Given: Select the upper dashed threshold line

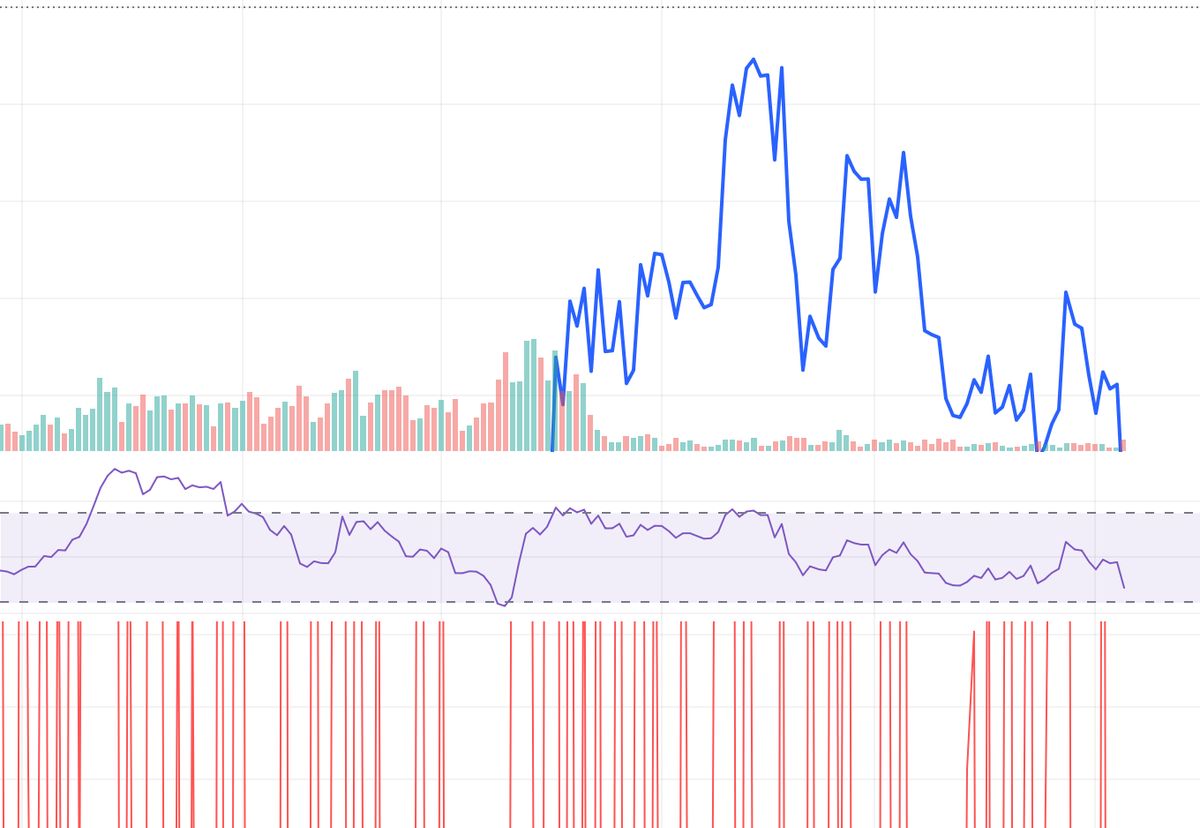Looking at the screenshot, I should tap(300, 513).
